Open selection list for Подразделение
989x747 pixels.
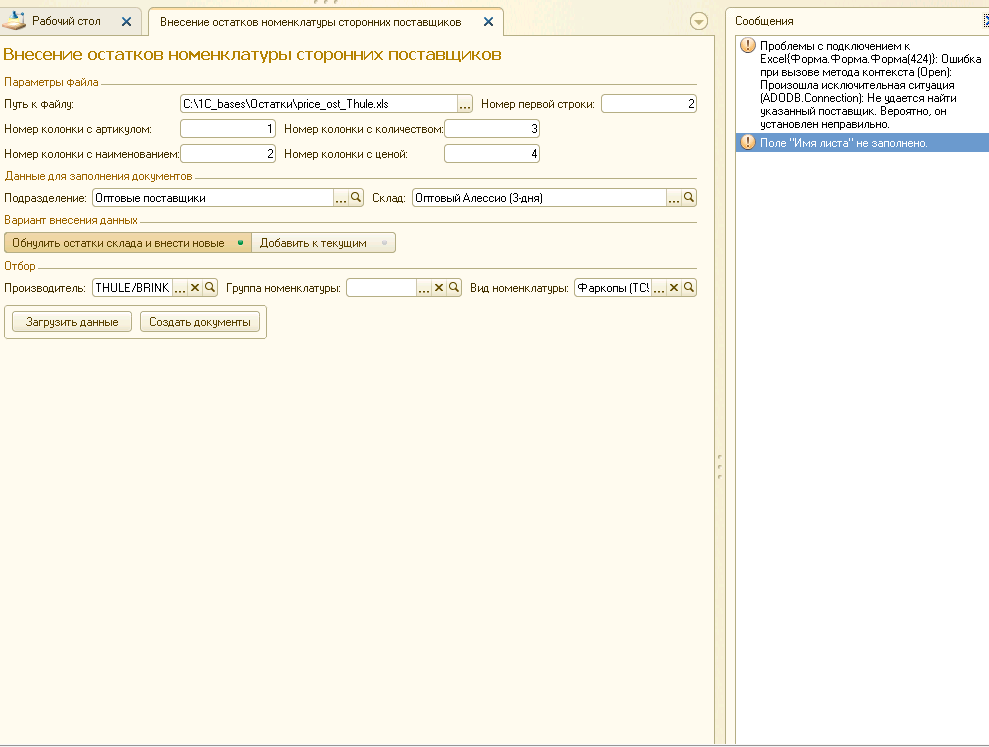pos(340,198)
